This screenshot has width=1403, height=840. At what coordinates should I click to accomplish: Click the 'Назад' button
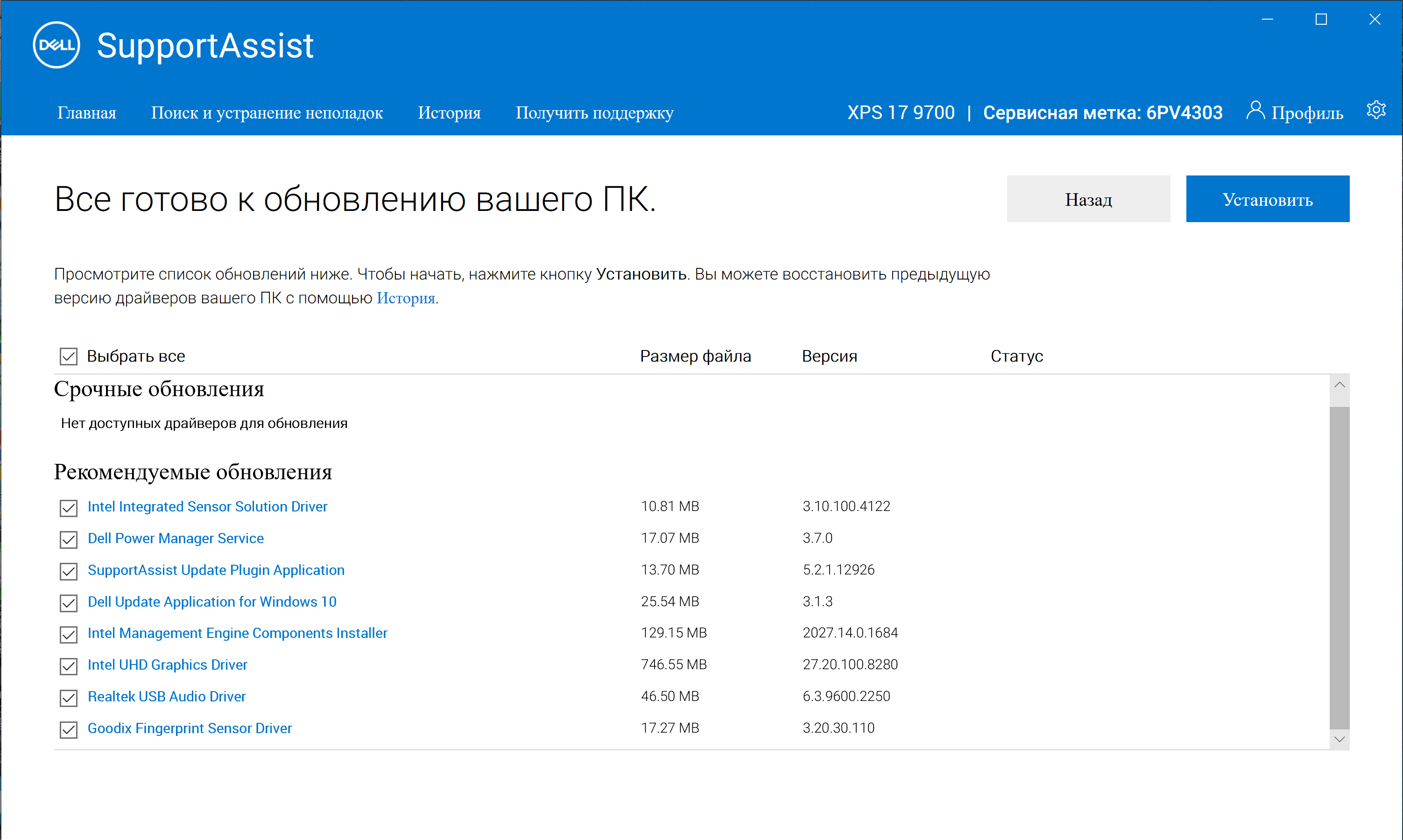(1088, 199)
